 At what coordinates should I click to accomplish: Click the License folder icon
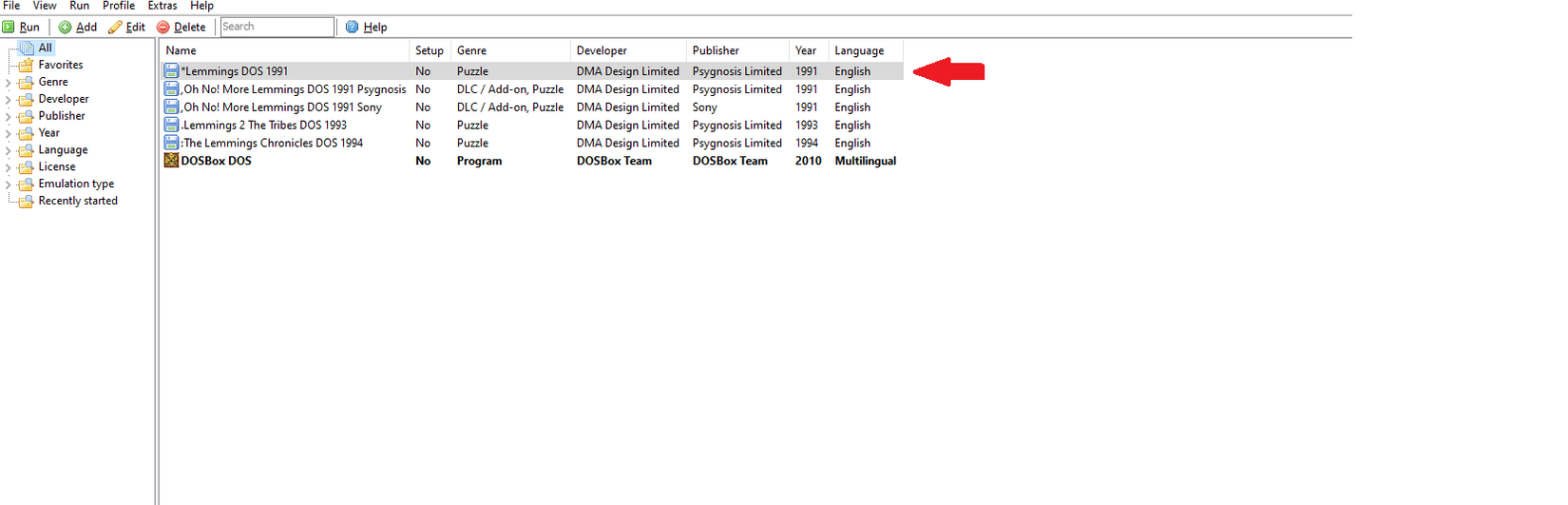coord(27,167)
